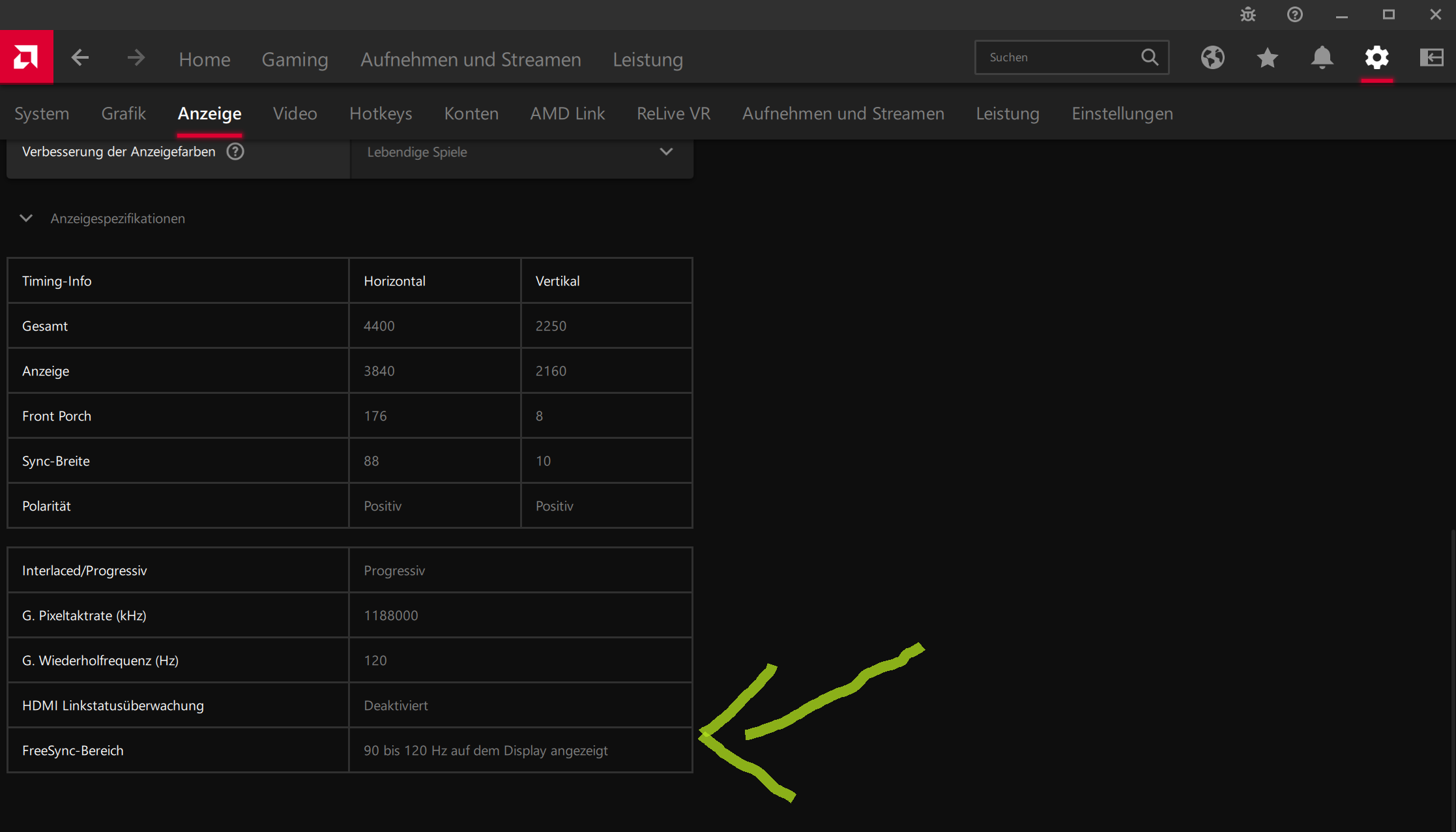The width and height of the screenshot is (1456, 832).
Task: Open the Gaming menu
Action: pos(295,59)
